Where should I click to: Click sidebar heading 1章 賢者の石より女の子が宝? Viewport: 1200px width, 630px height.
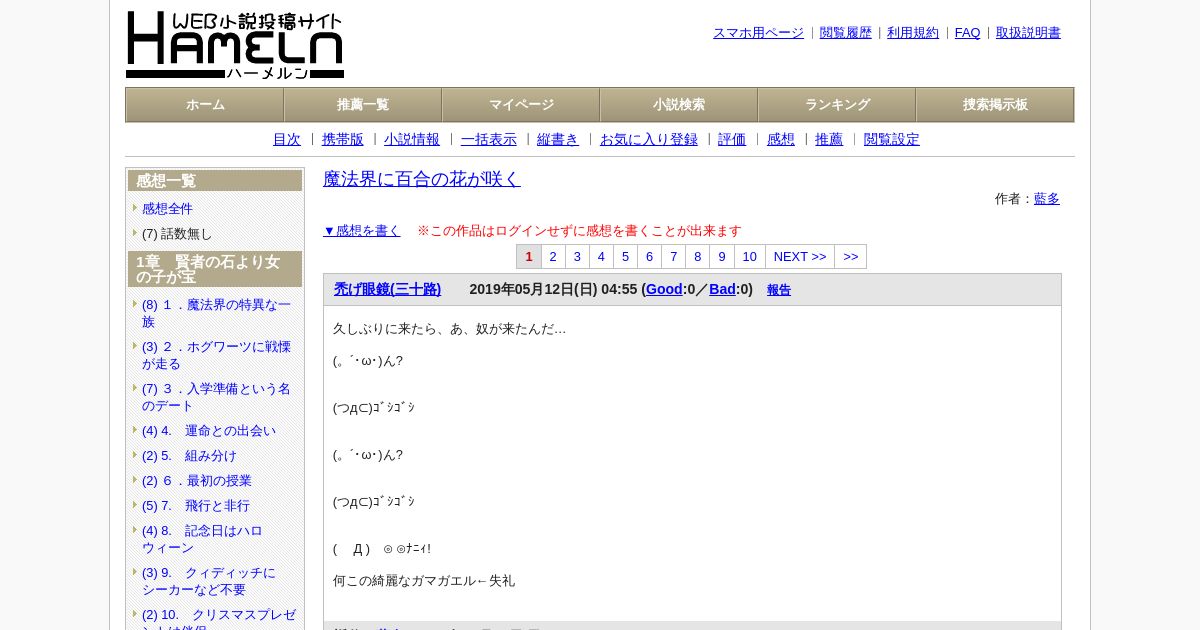pos(215,269)
